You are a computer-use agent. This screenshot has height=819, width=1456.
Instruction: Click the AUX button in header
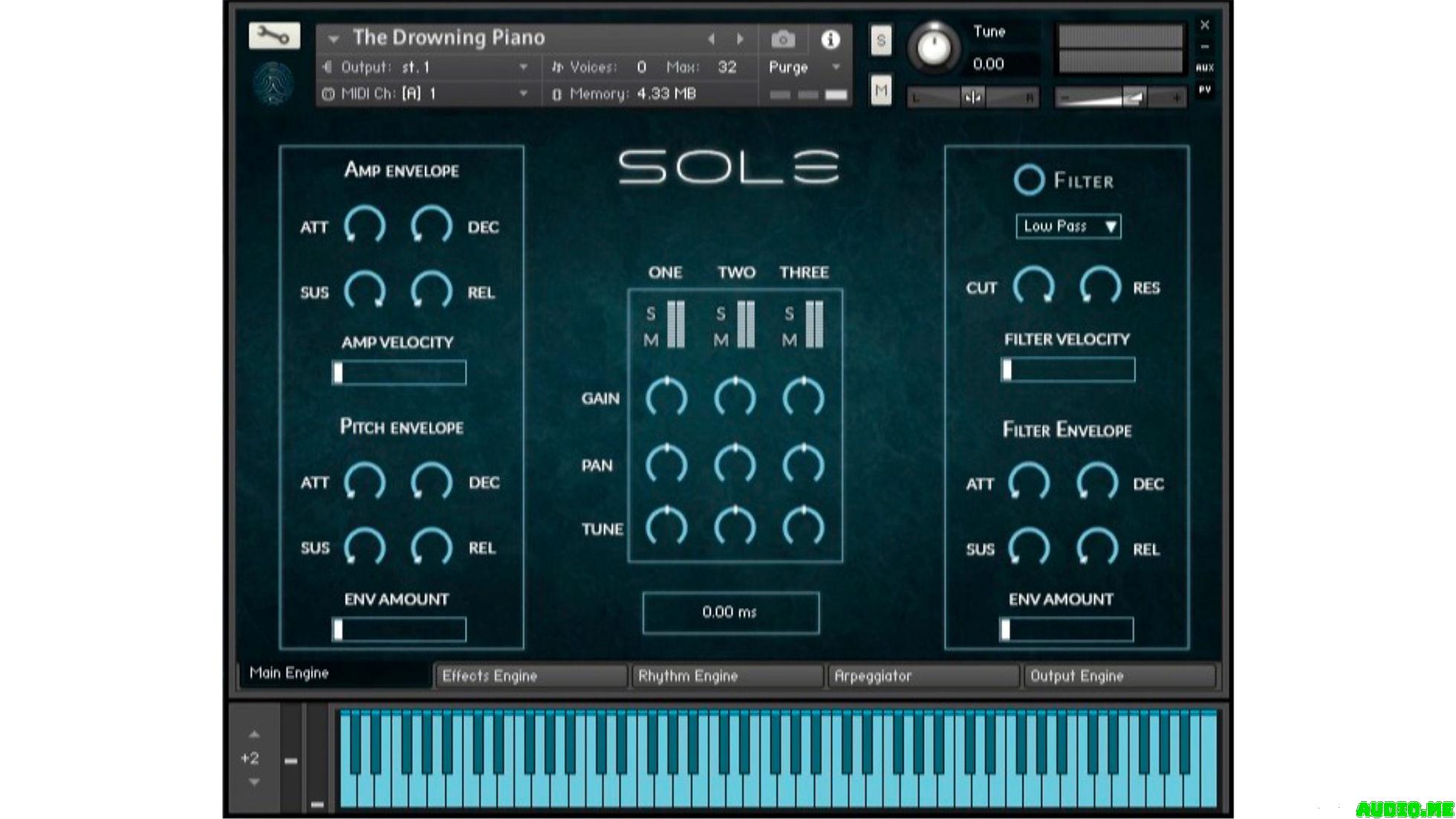pyautogui.click(x=1205, y=68)
